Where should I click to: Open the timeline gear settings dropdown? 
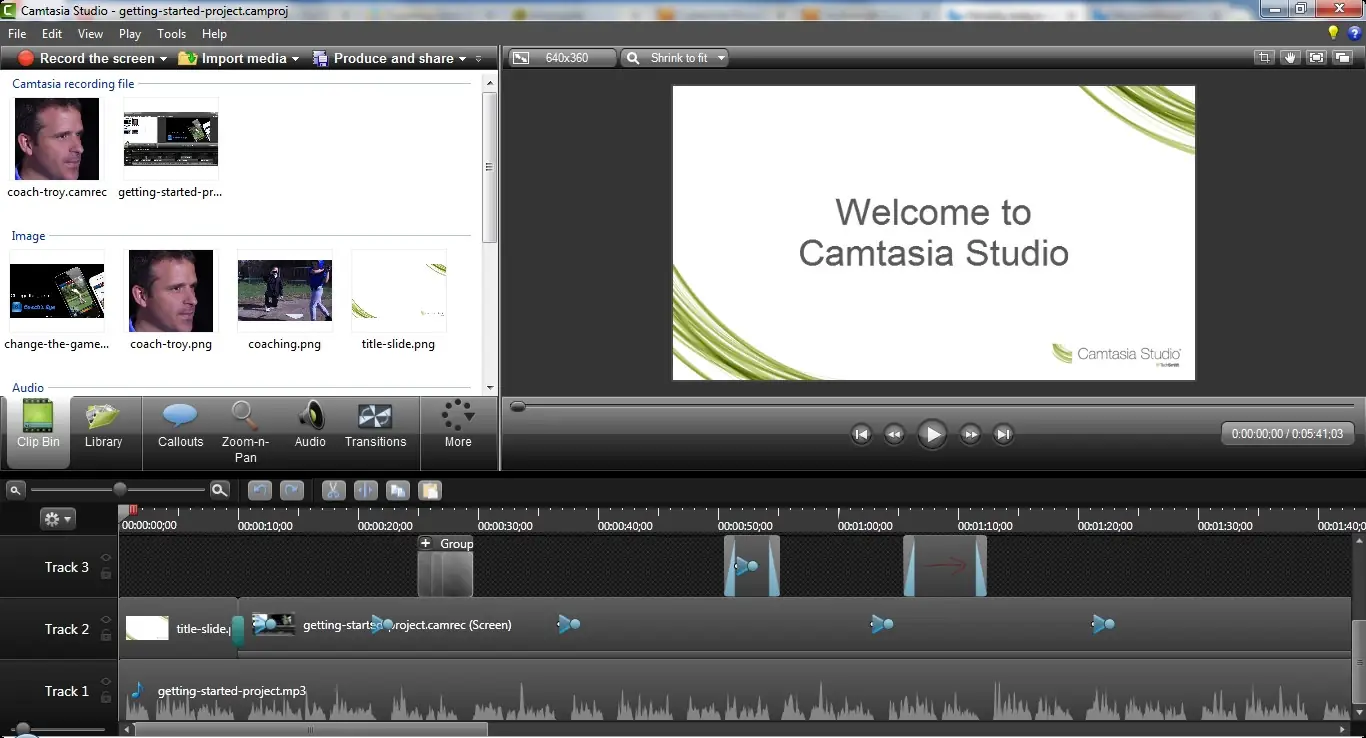tap(57, 519)
